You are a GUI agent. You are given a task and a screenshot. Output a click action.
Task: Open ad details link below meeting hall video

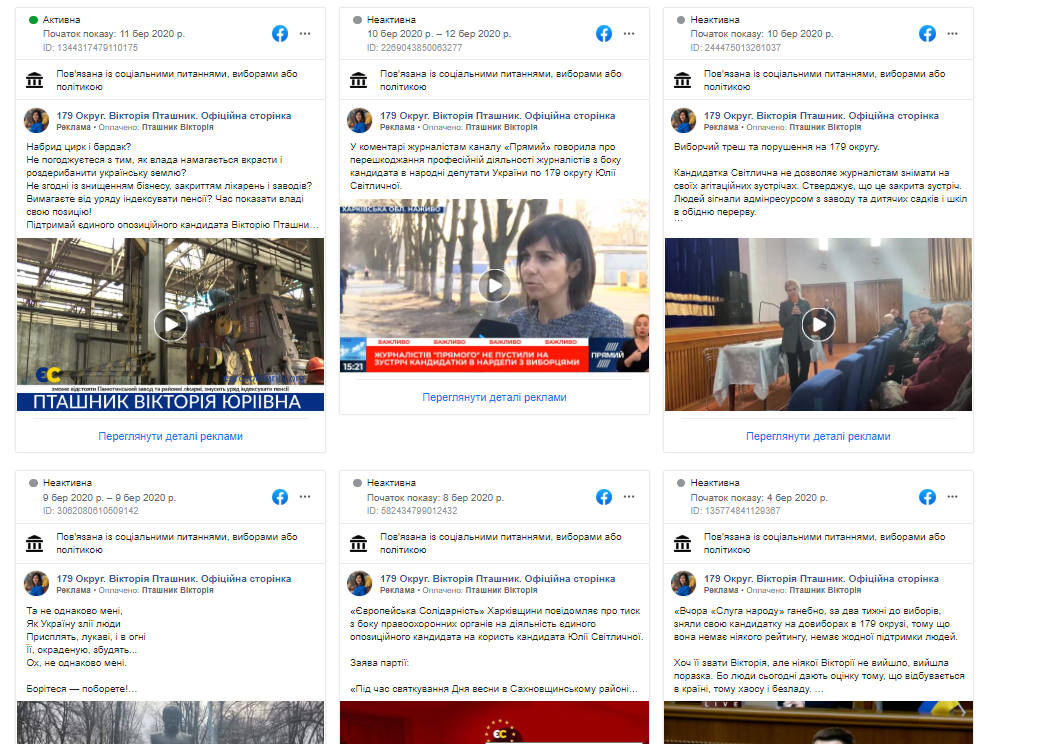pyautogui.click(x=818, y=436)
